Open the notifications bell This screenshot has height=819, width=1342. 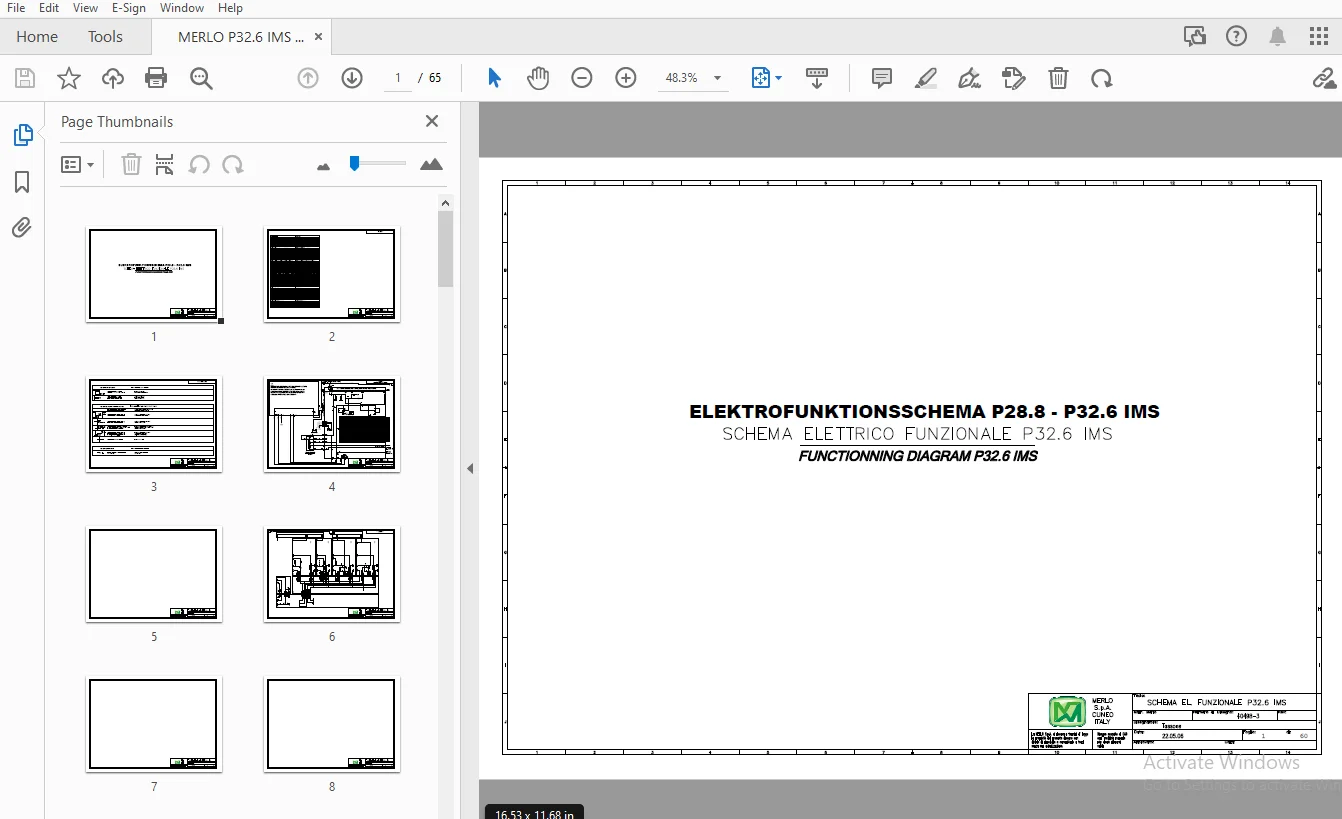point(1277,37)
